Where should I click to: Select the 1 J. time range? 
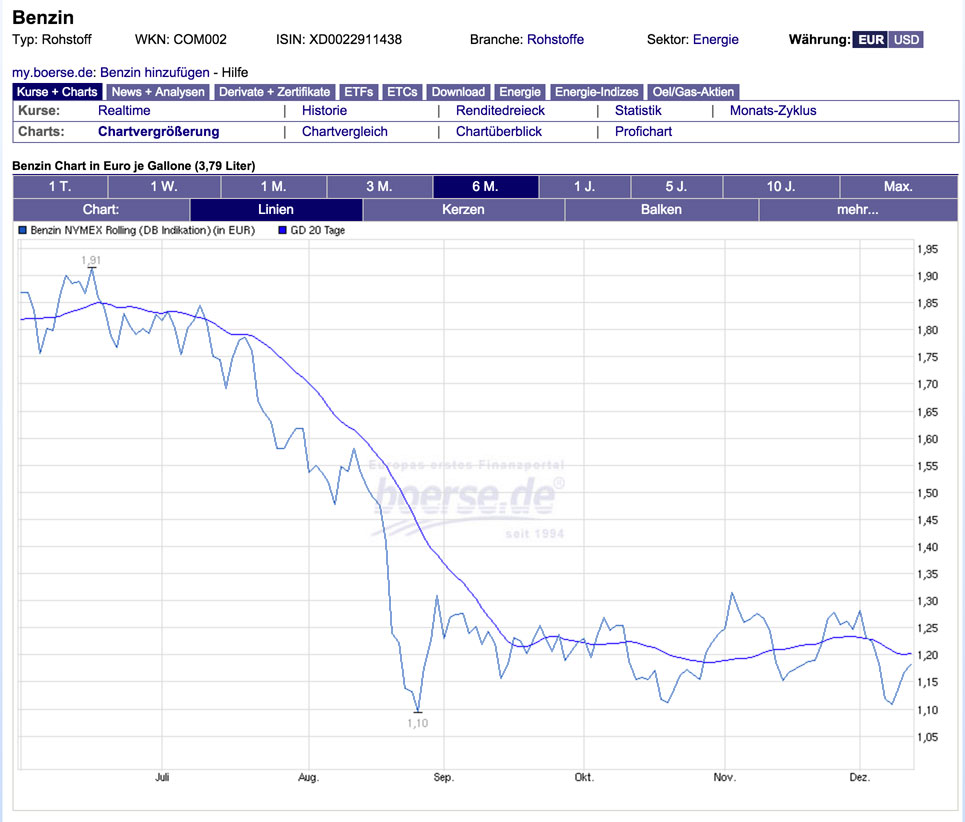585,186
